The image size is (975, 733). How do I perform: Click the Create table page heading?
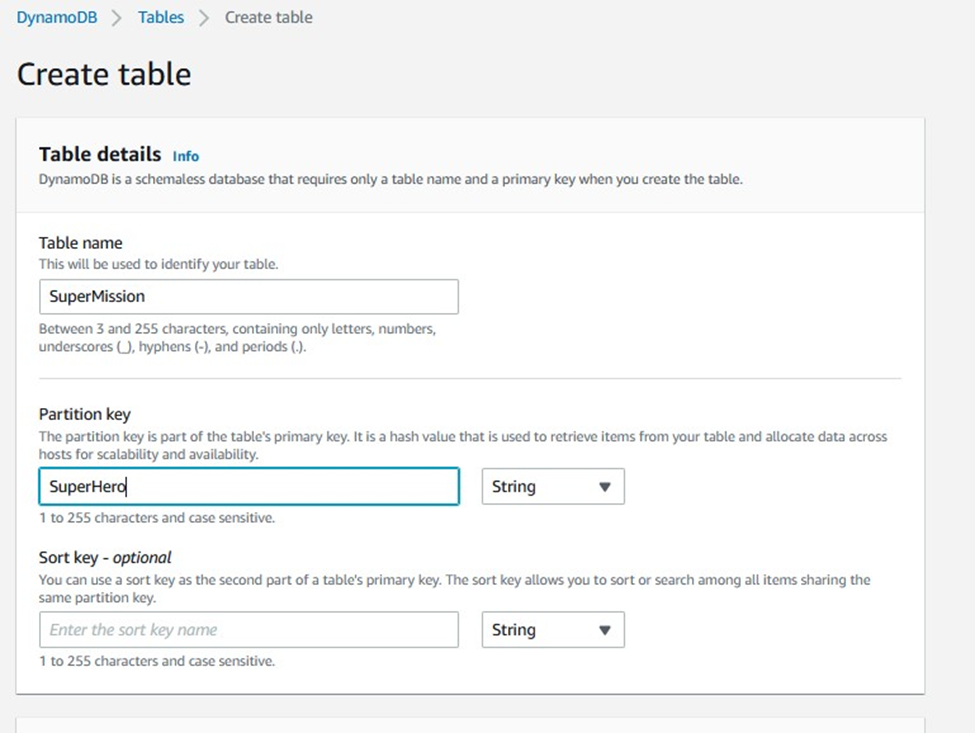(104, 74)
